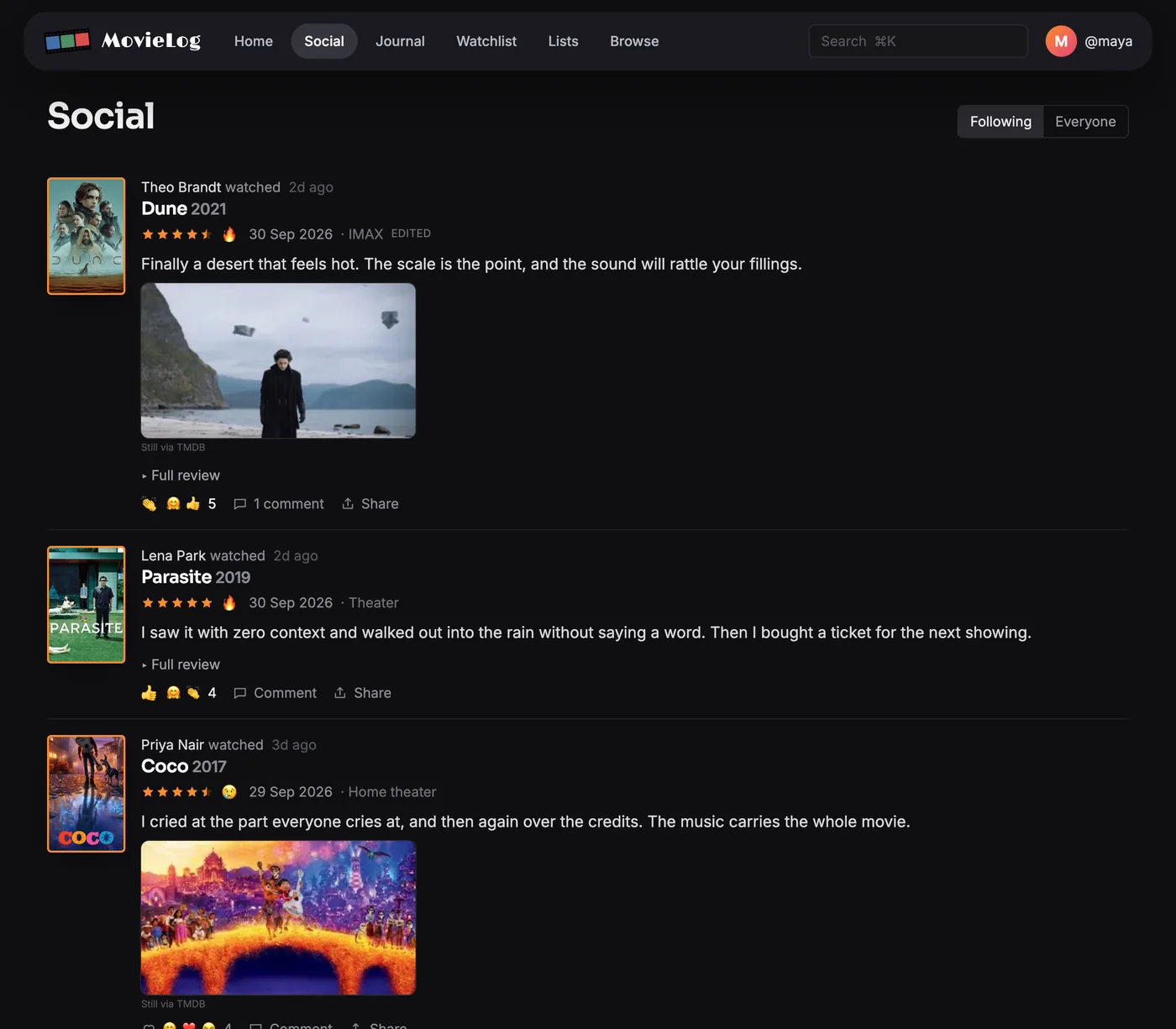Open the 1 comment thread on Dune
1176x1029 pixels.
pos(279,504)
